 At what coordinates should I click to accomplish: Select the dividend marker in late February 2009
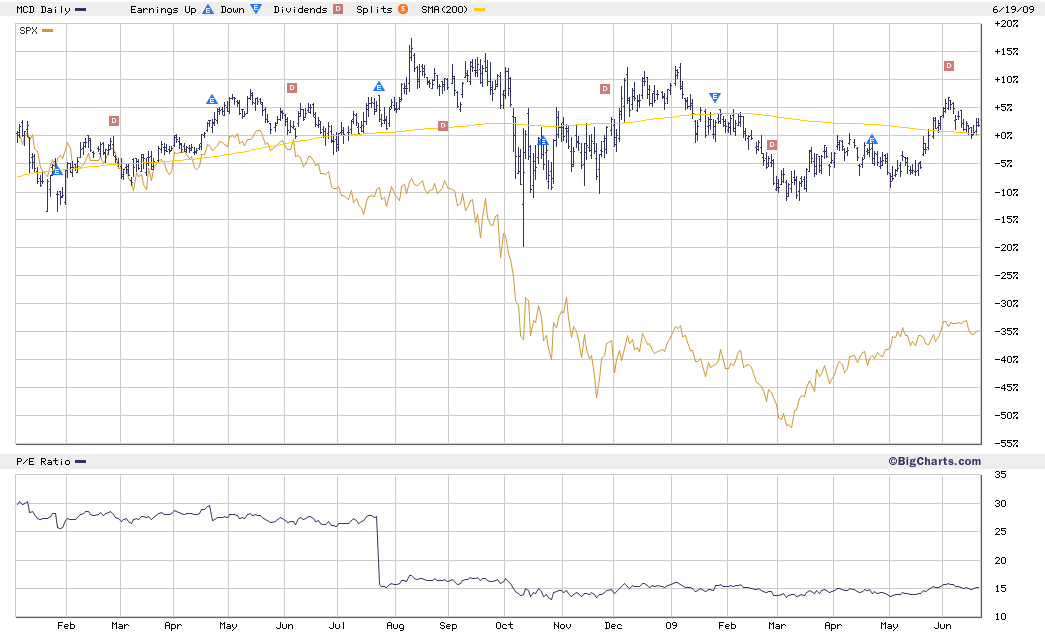(x=772, y=145)
